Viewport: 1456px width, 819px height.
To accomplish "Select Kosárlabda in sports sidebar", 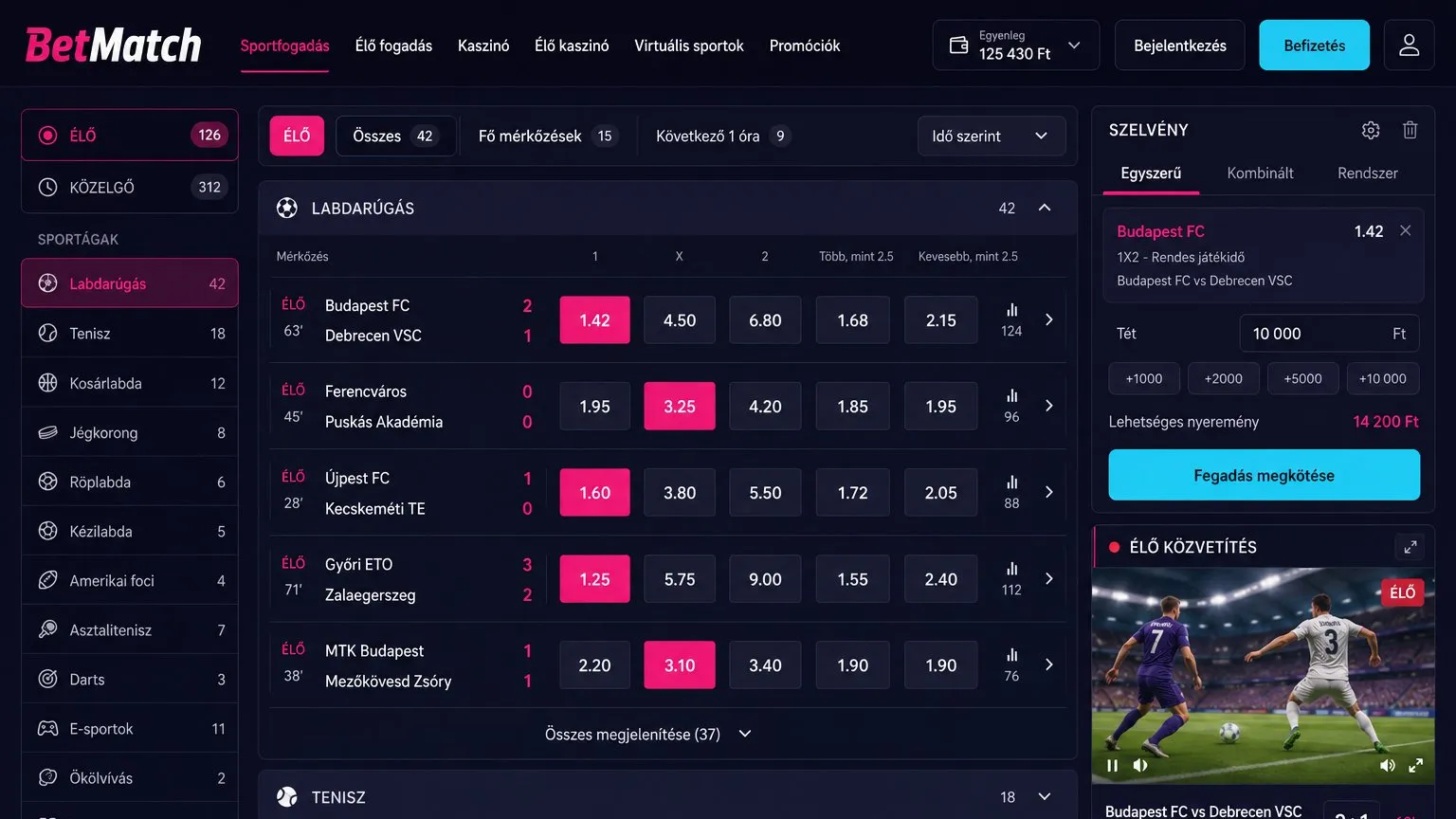I will click(130, 383).
